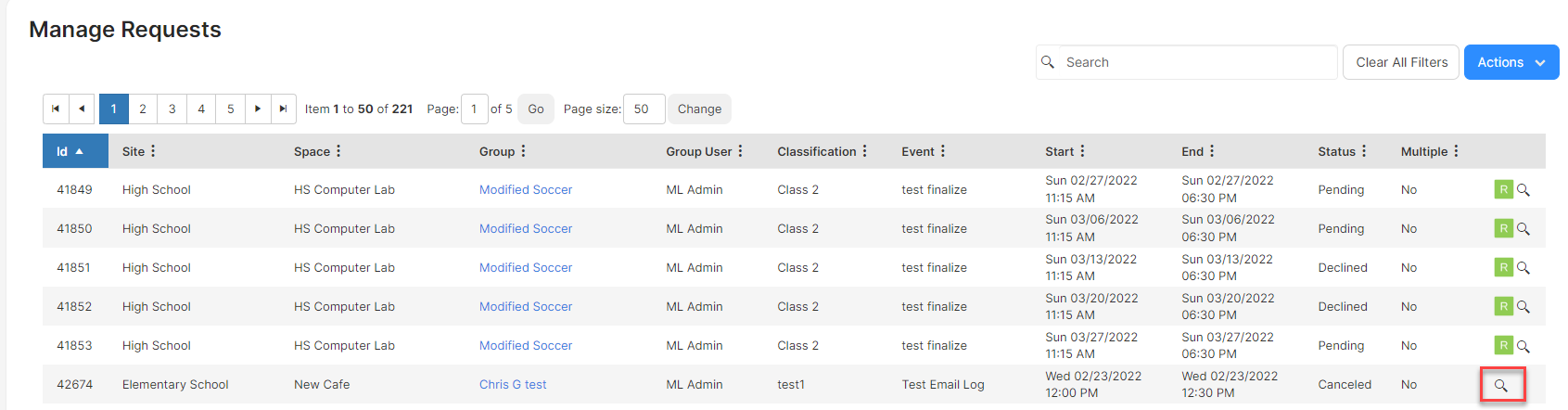
Task: Click the Page size input box
Action: coord(644,109)
